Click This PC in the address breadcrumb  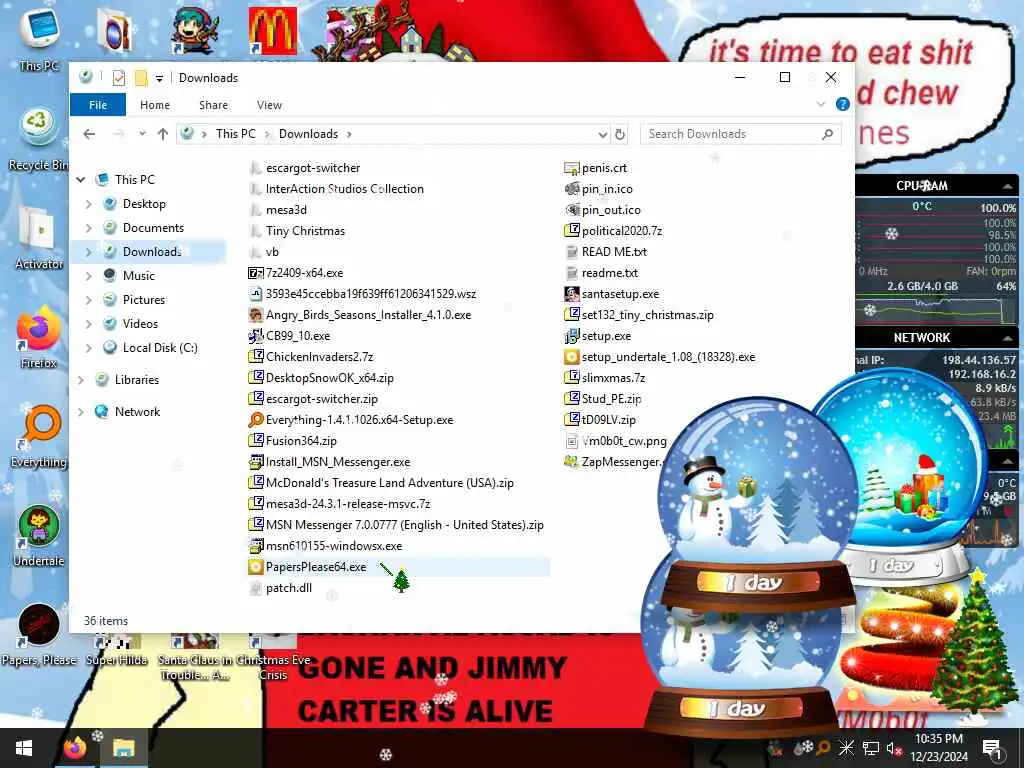[236, 134]
